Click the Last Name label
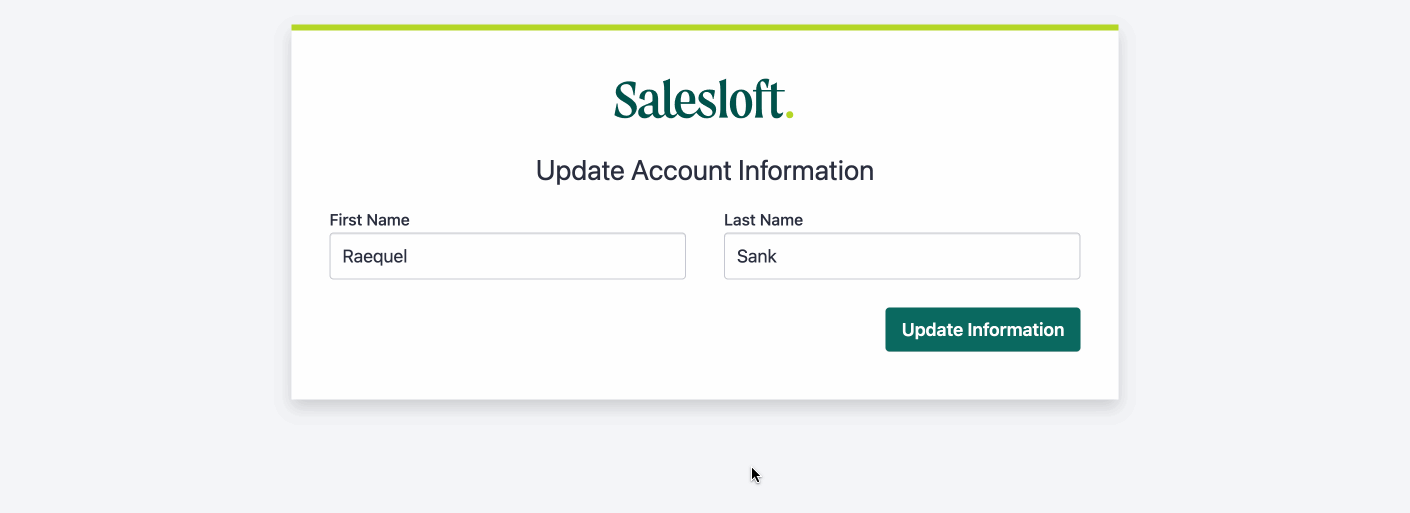1410x513 pixels. coord(763,220)
